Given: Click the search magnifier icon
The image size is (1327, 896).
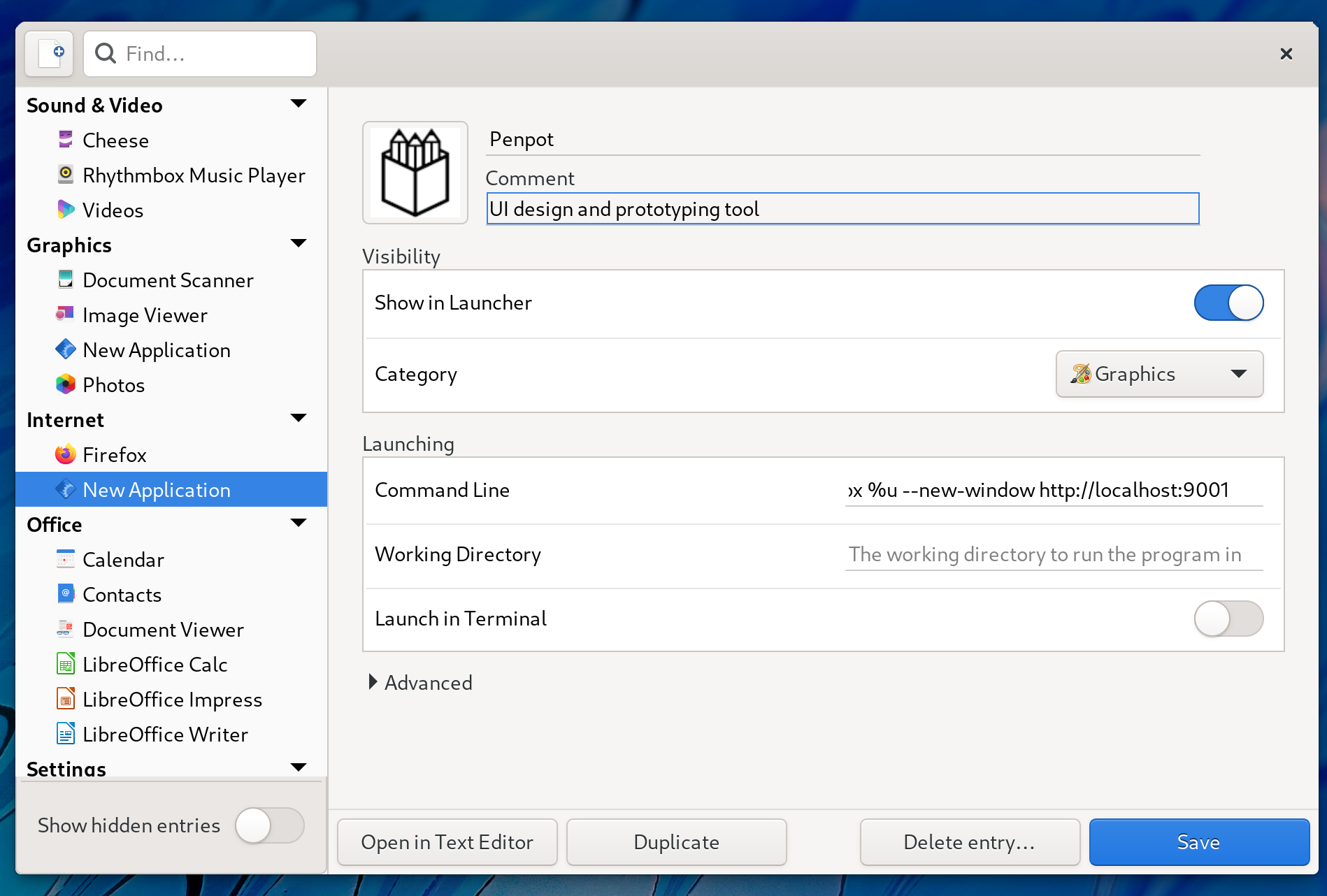Looking at the screenshot, I should [x=106, y=53].
